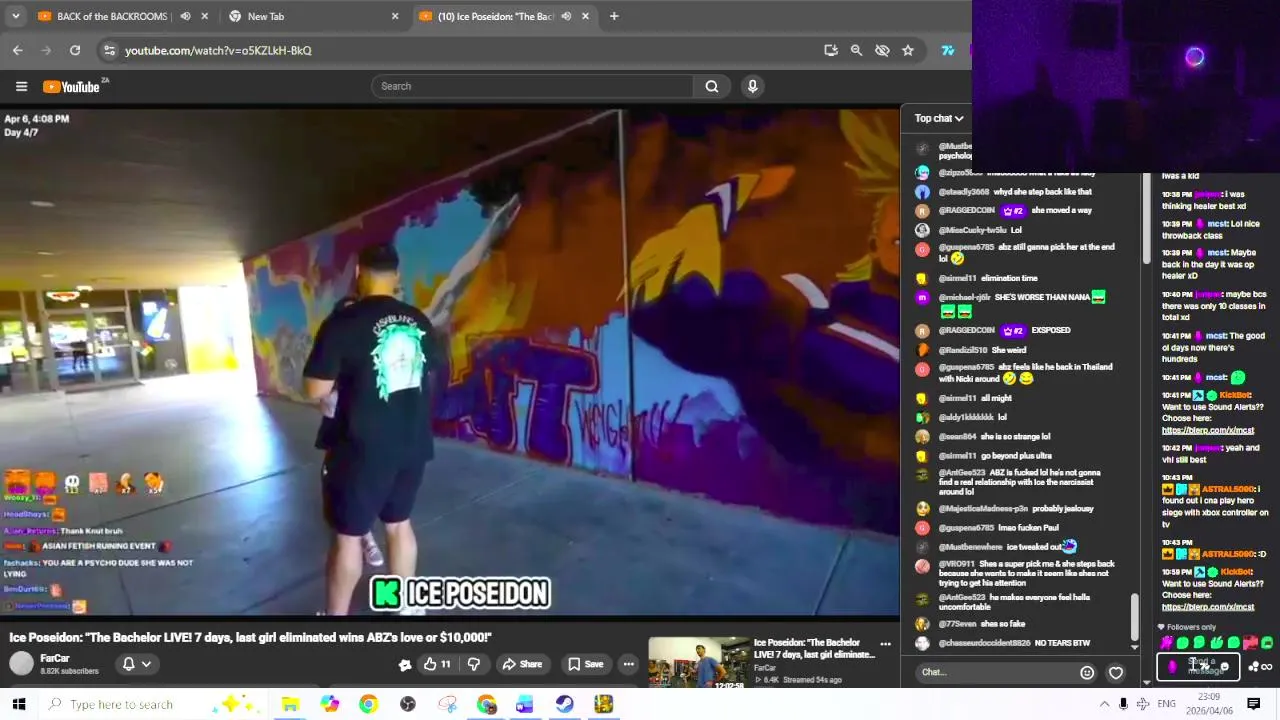The image size is (1280, 720).
Task: Click chat message "NO TEARS BTW"
Action: 1062,643
